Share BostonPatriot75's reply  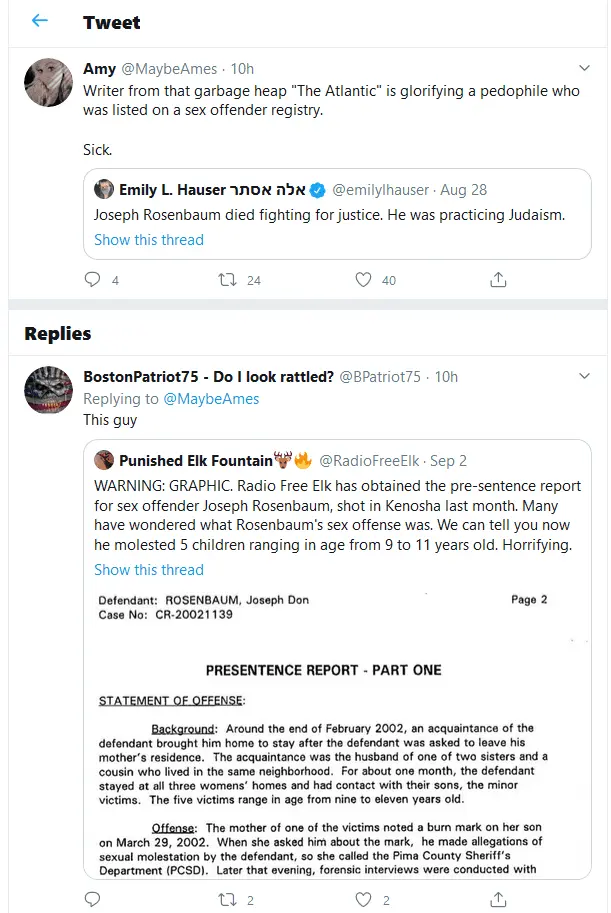[x=498, y=899]
